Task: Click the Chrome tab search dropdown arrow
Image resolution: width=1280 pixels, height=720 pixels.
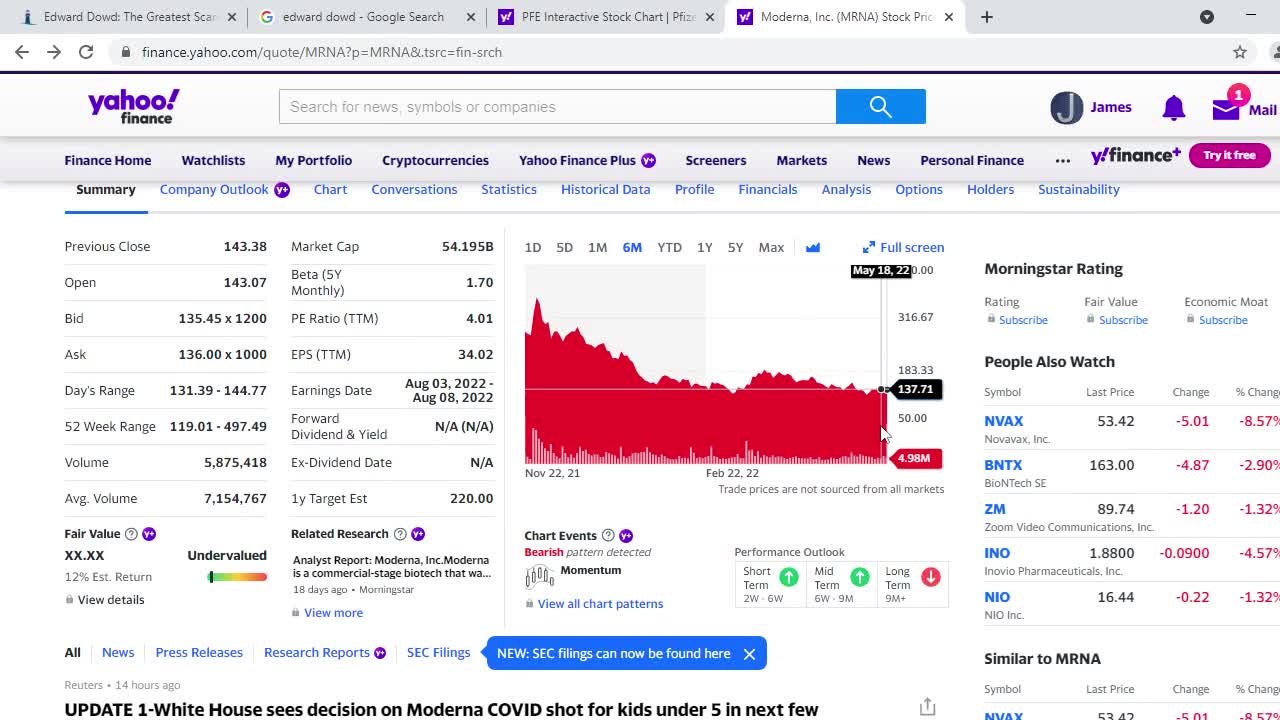Action: 1207,17
